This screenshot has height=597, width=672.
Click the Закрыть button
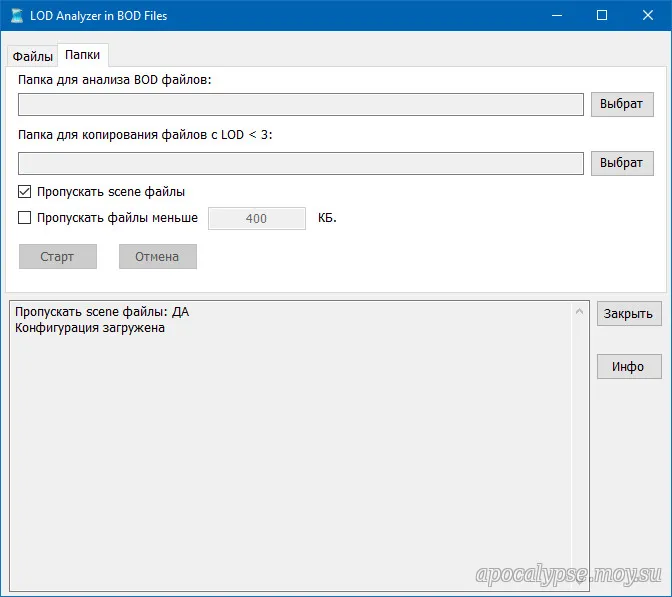[x=629, y=314]
